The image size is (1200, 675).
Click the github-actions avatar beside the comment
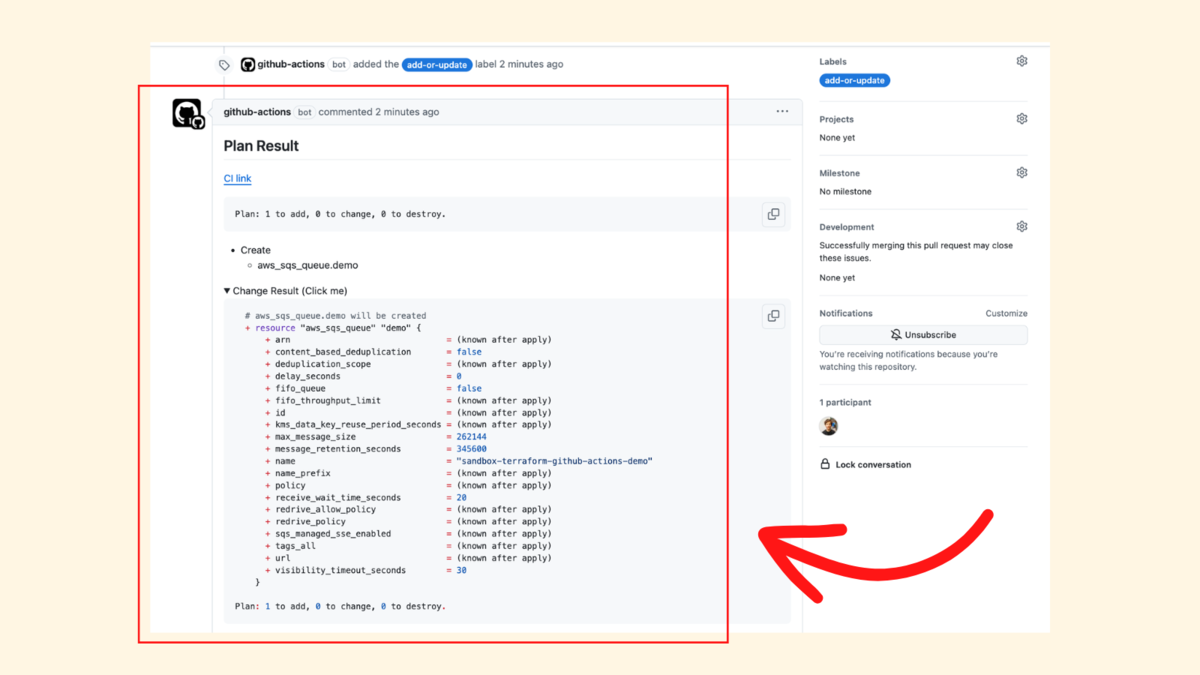click(x=188, y=114)
